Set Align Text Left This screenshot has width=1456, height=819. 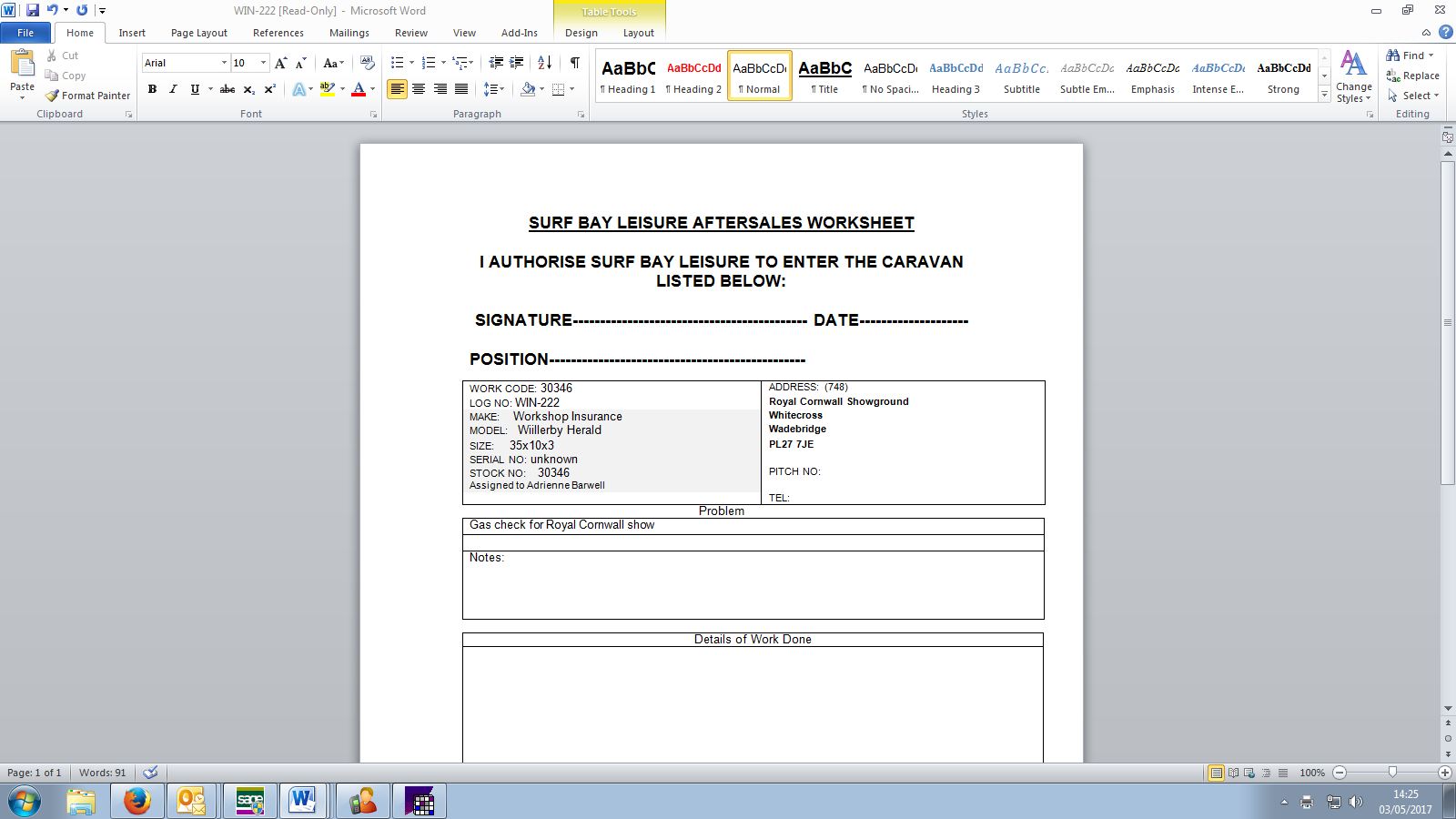(x=397, y=89)
